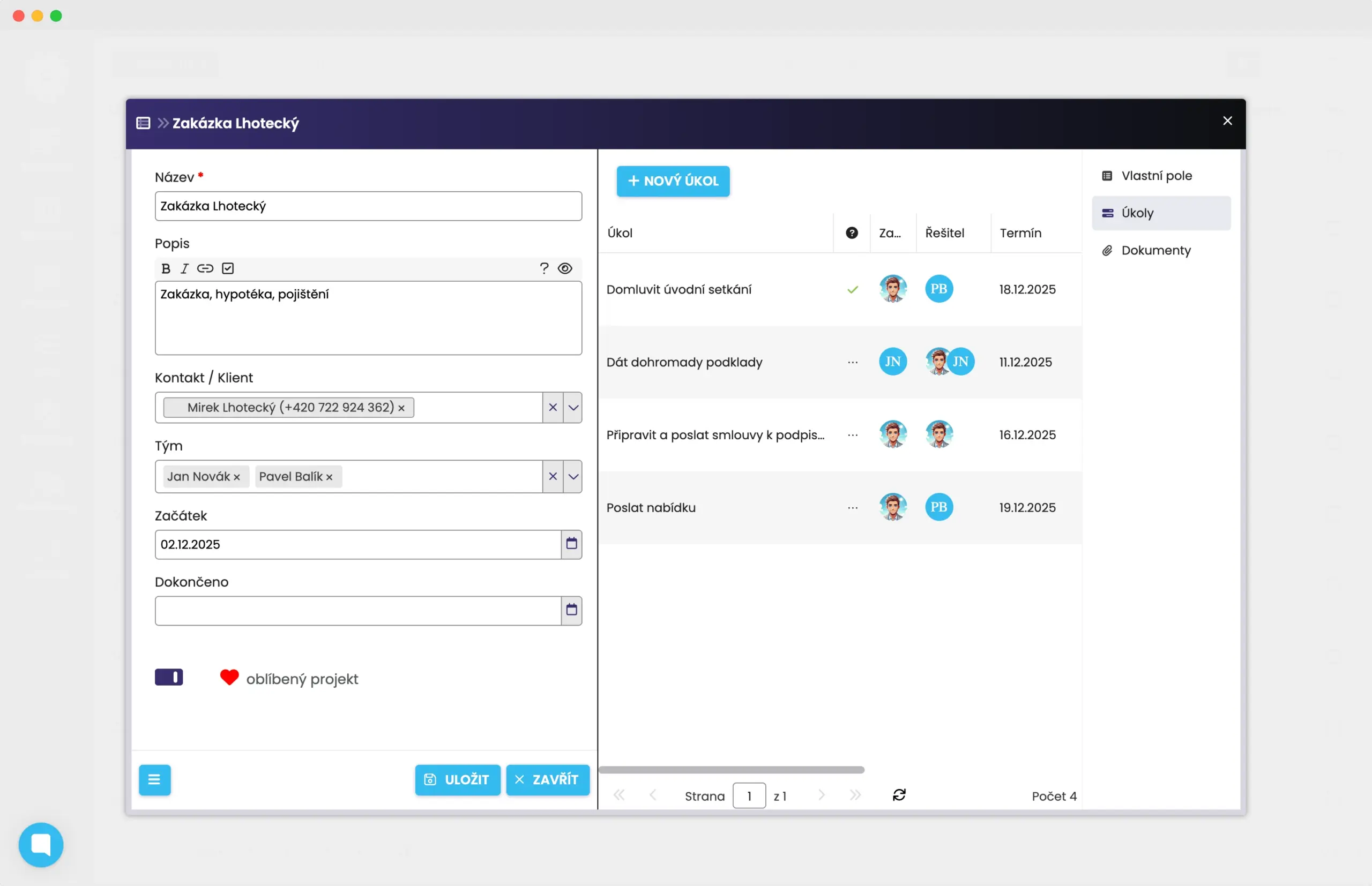Toggle description preview eye icon

pyautogui.click(x=565, y=269)
